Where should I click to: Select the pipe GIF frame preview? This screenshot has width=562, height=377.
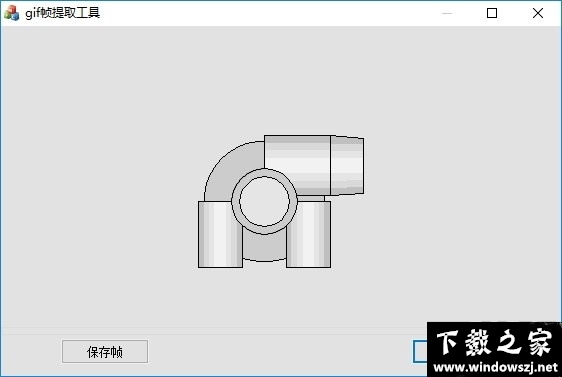click(x=281, y=201)
